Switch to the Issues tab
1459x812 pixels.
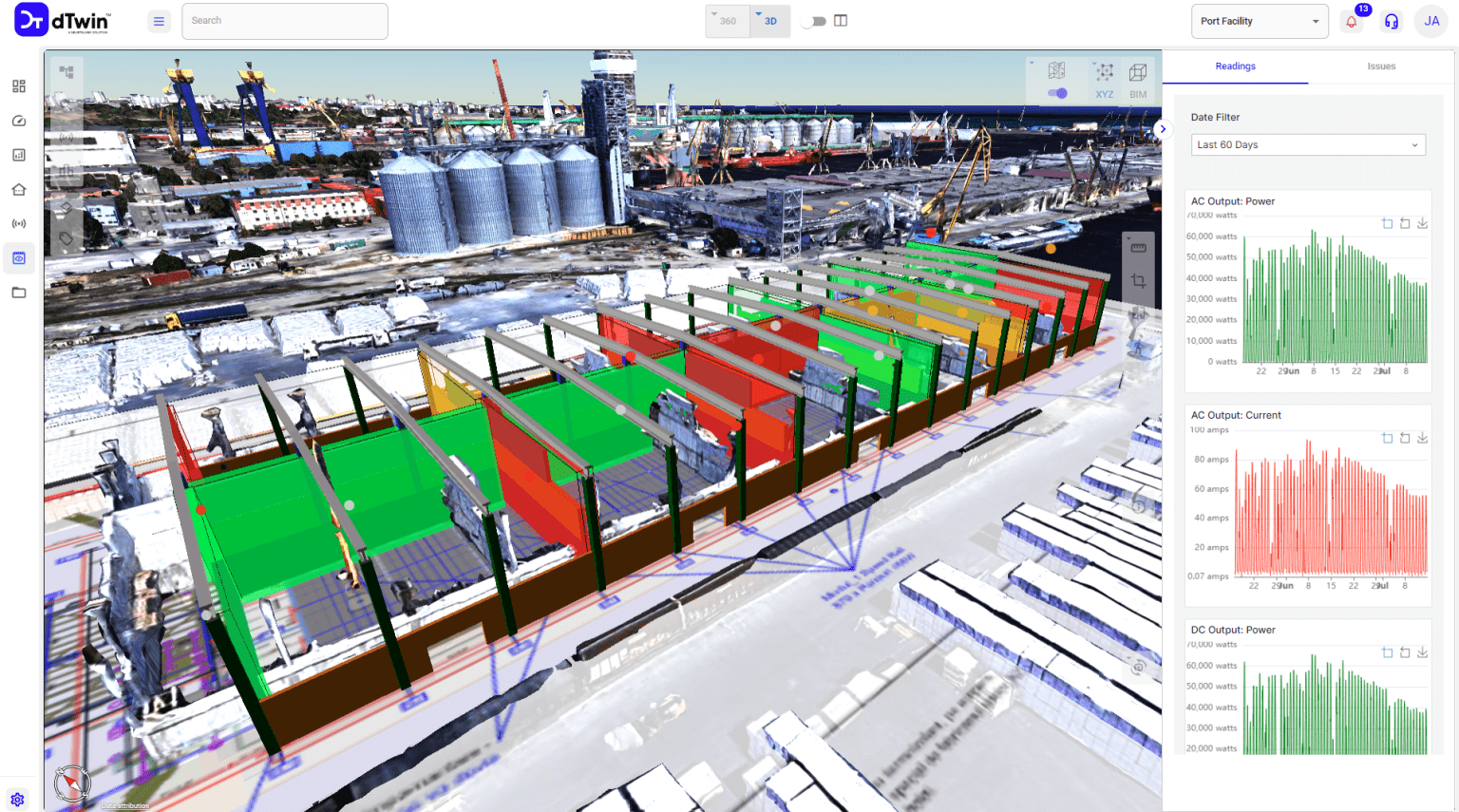1382,66
